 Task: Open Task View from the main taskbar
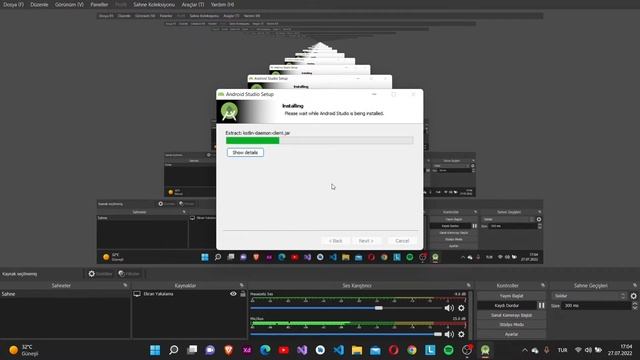coord(192,350)
